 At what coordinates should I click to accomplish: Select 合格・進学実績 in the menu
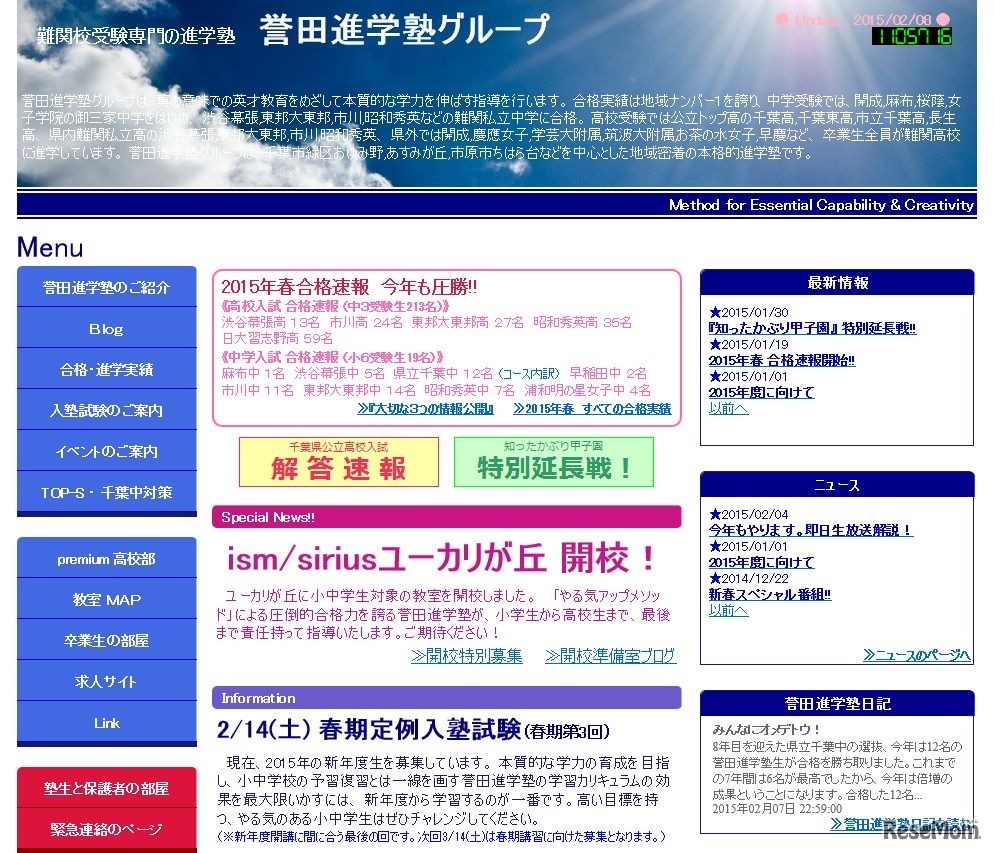[106, 369]
